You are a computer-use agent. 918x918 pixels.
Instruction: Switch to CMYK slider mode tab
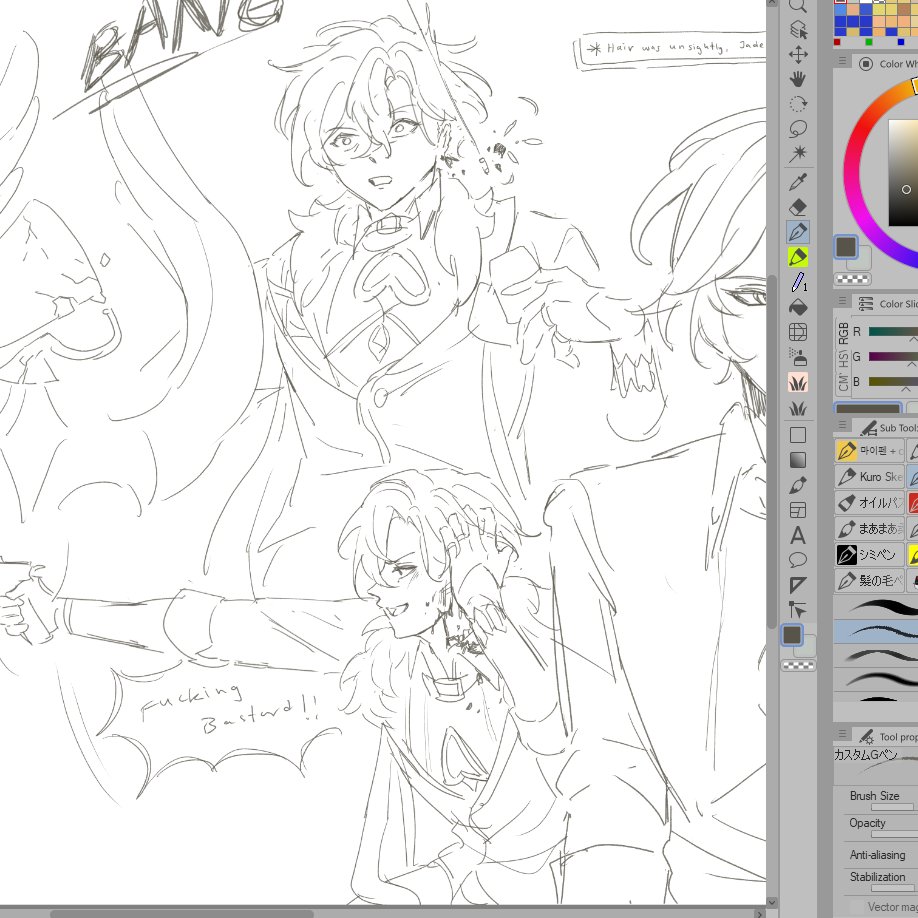tap(843, 381)
